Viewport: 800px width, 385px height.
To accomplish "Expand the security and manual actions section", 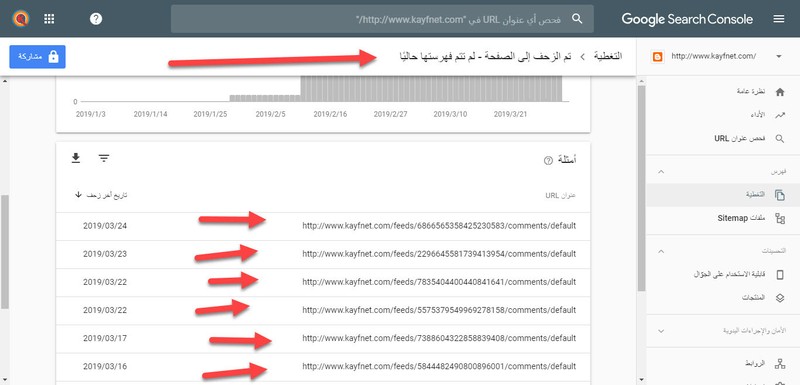I will 661,331.
